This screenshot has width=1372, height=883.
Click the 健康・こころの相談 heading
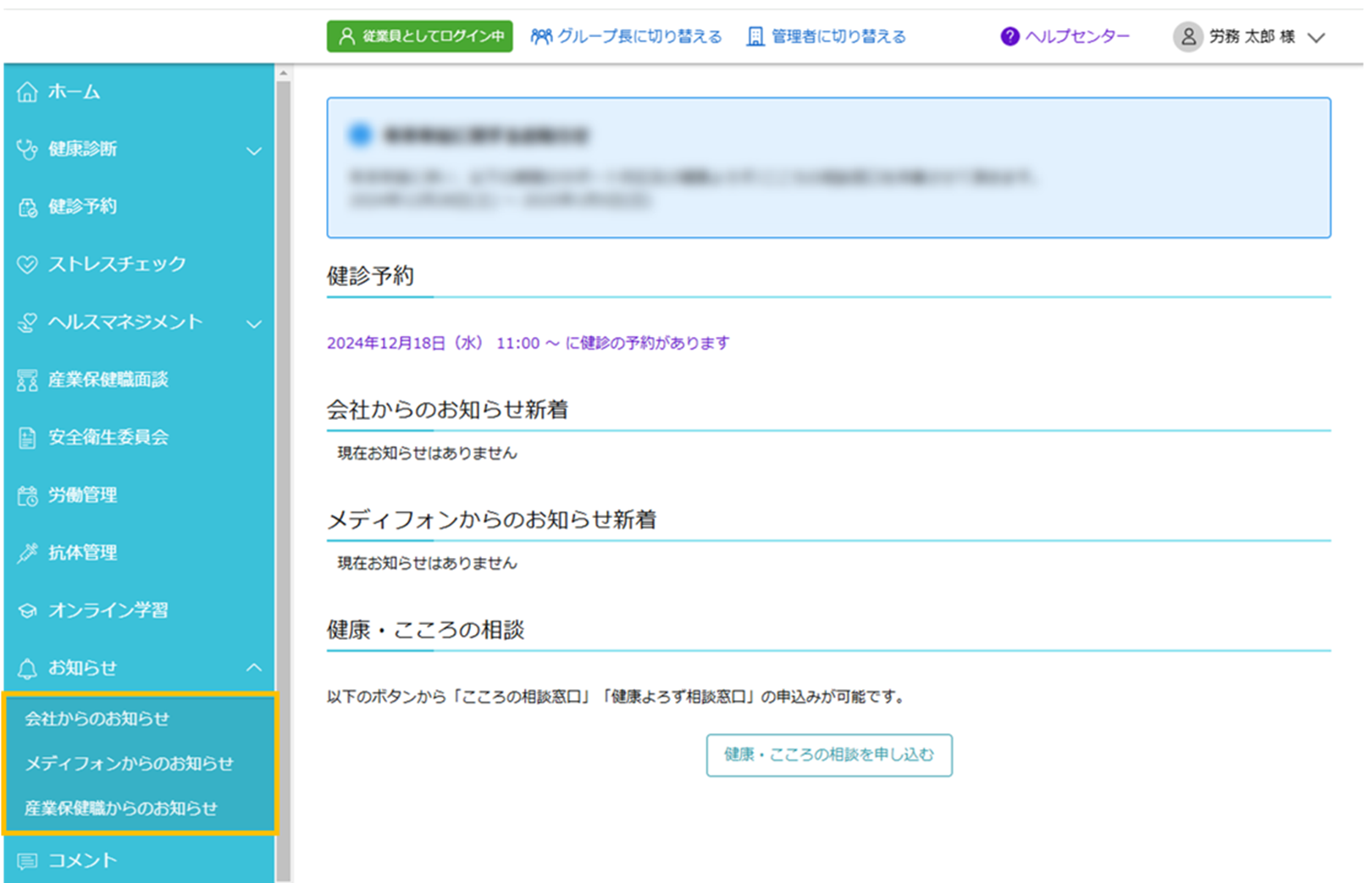click(426, 630)
